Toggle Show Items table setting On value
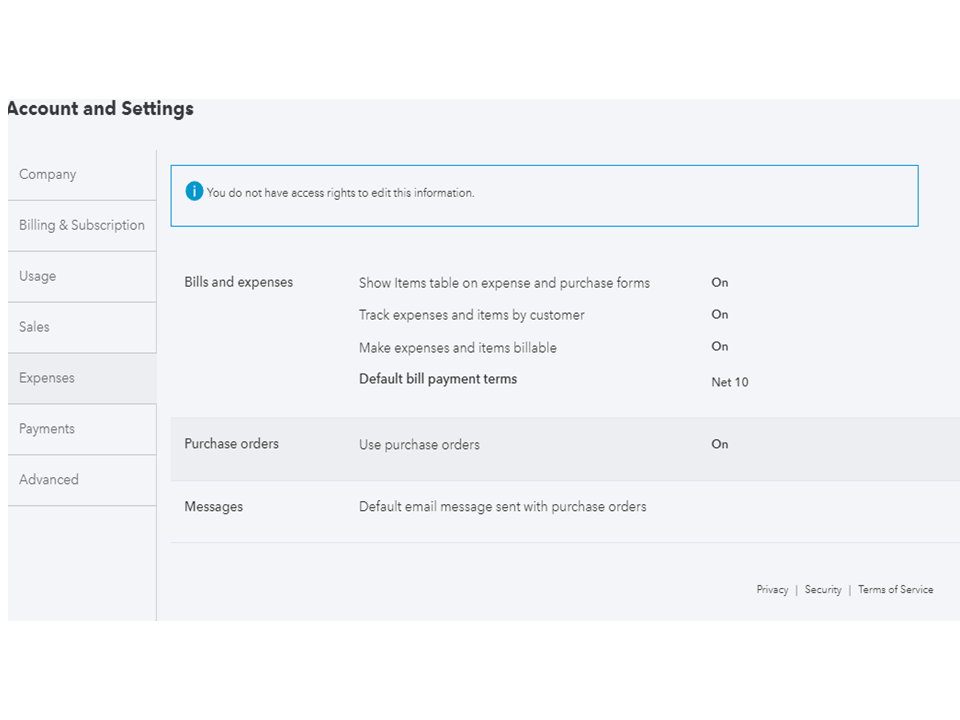Screen dimensions: 960x720 (720, 283)
